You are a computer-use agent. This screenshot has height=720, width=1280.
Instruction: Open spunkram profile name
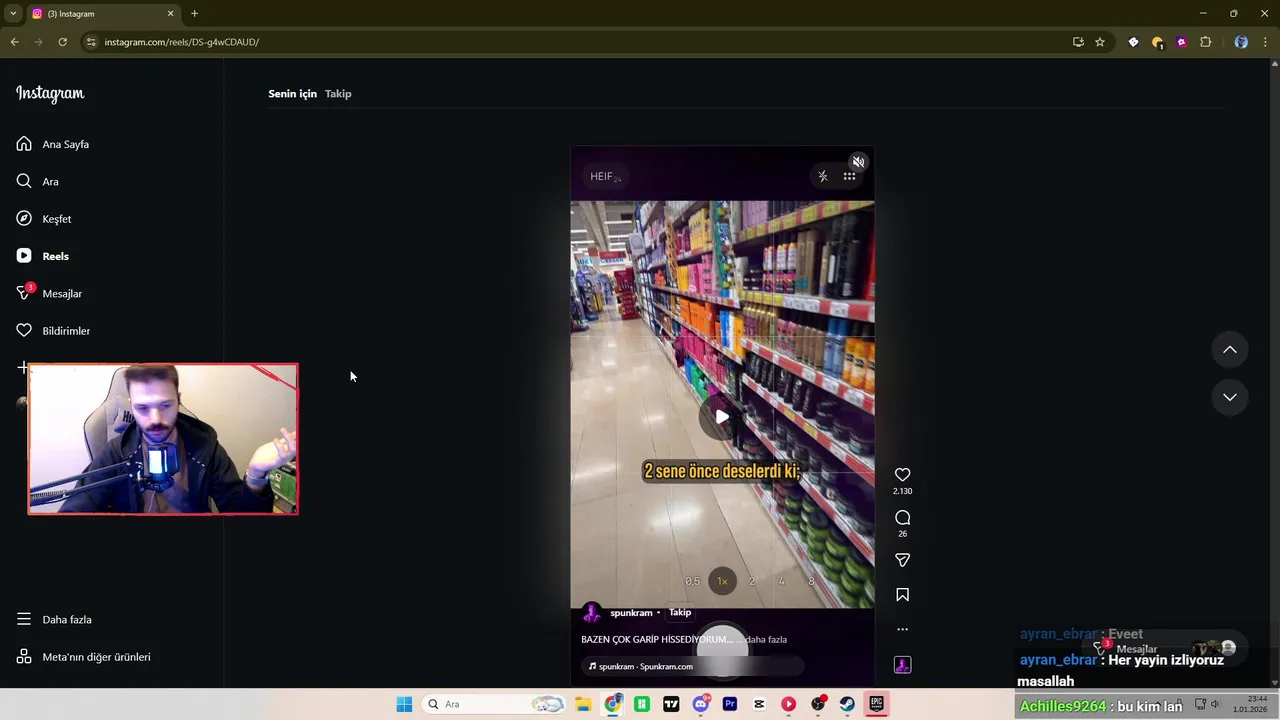pos(631,613)
